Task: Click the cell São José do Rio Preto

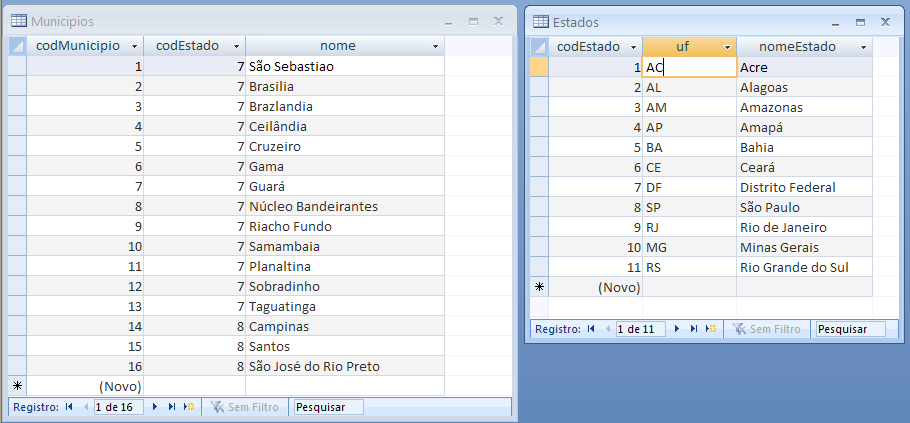Action: [345, 367]
